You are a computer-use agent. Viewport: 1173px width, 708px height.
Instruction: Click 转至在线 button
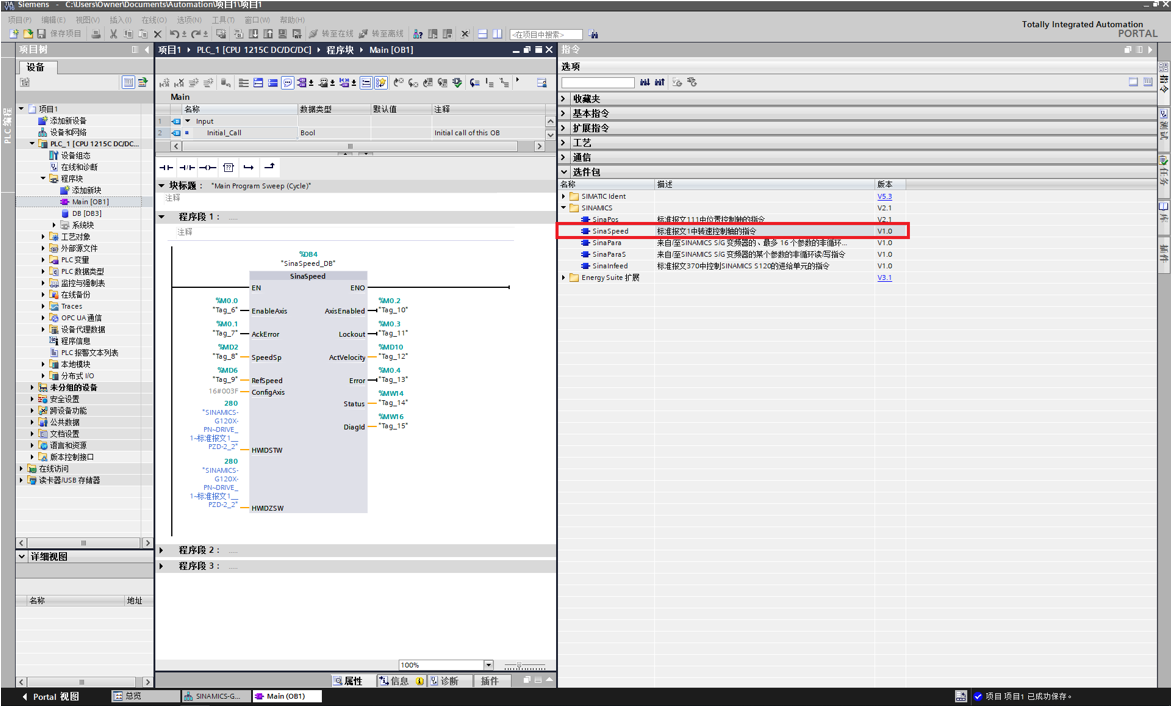(x=330, y=34)
